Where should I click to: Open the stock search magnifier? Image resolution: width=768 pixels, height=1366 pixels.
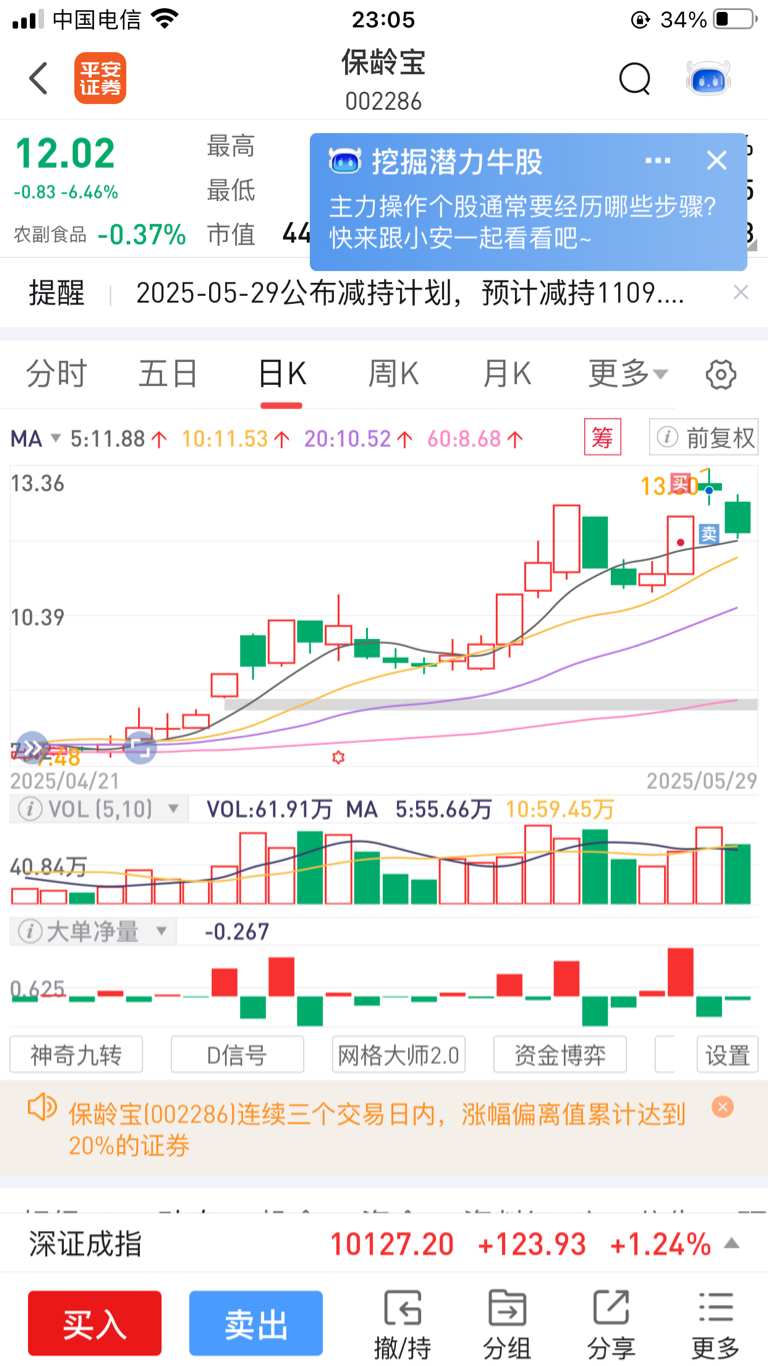point(635,78)
